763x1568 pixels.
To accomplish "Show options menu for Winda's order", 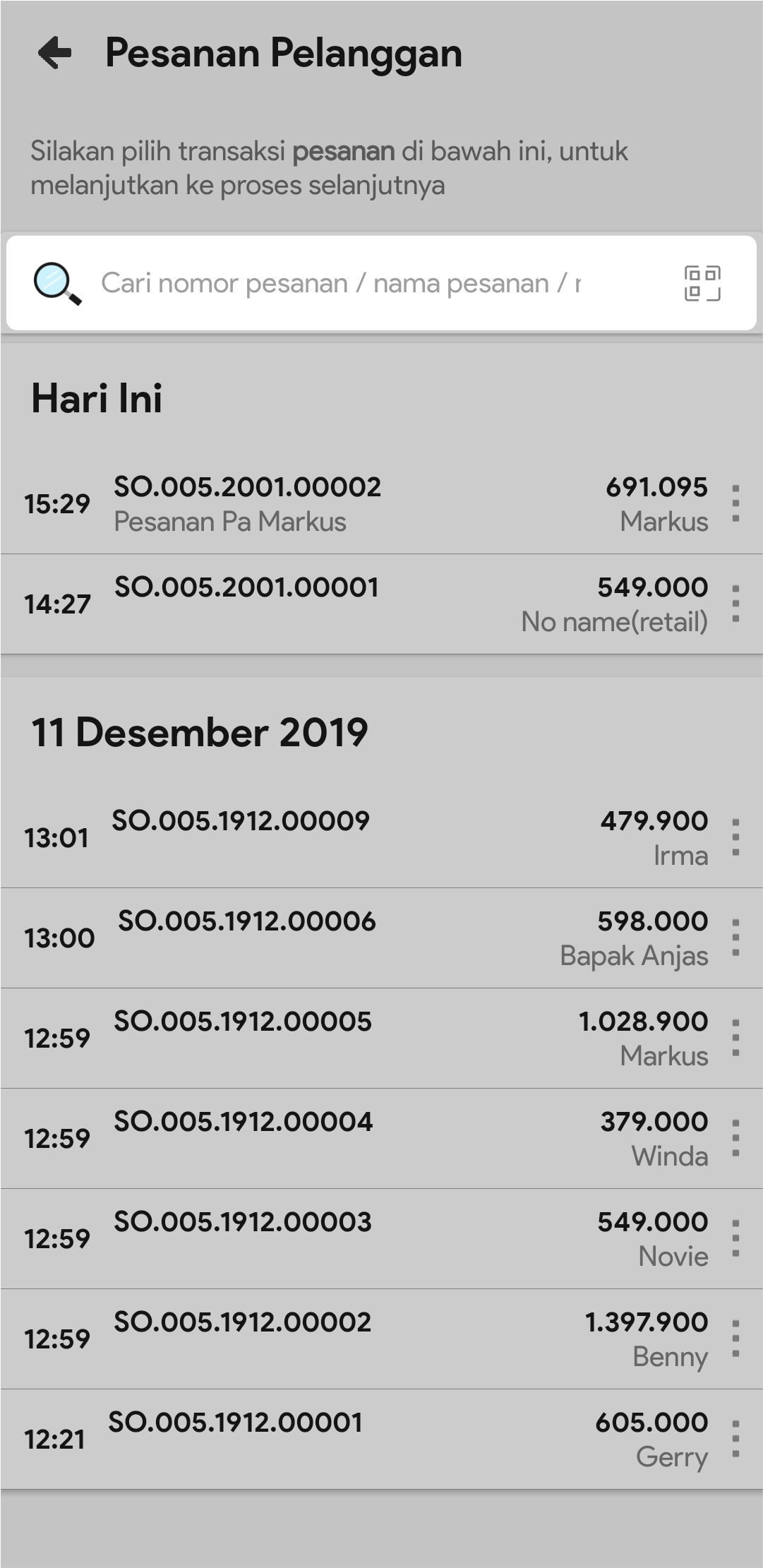I will (x=735, y=1138).
